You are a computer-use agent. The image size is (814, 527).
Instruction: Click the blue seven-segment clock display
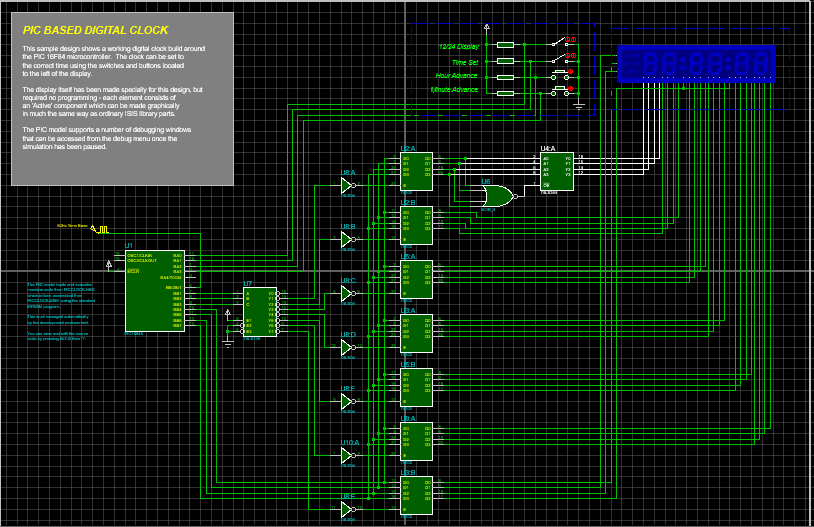click(696, 64)
